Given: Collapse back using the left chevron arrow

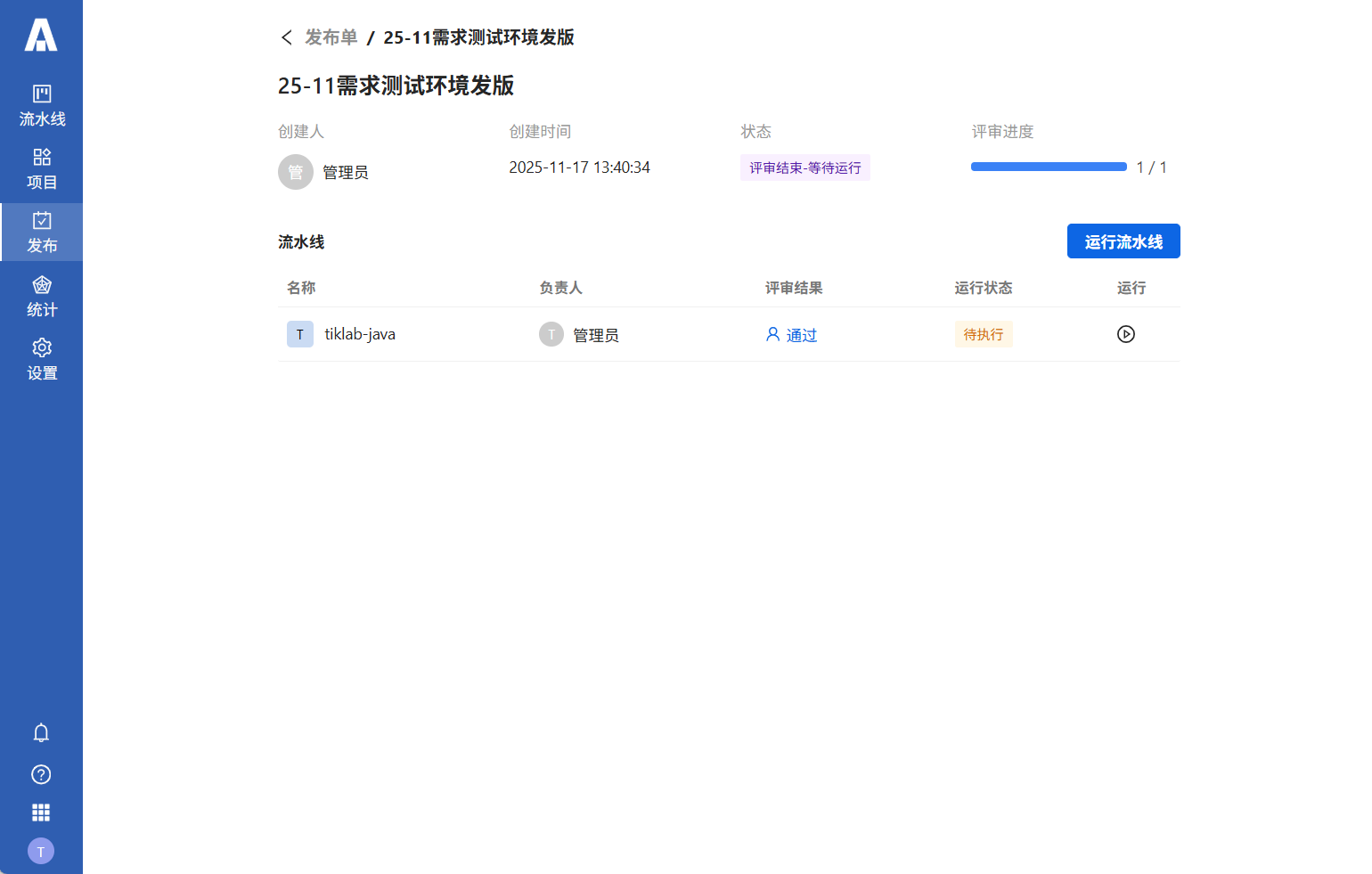Looking at the screenshot, I should point(286,37).
